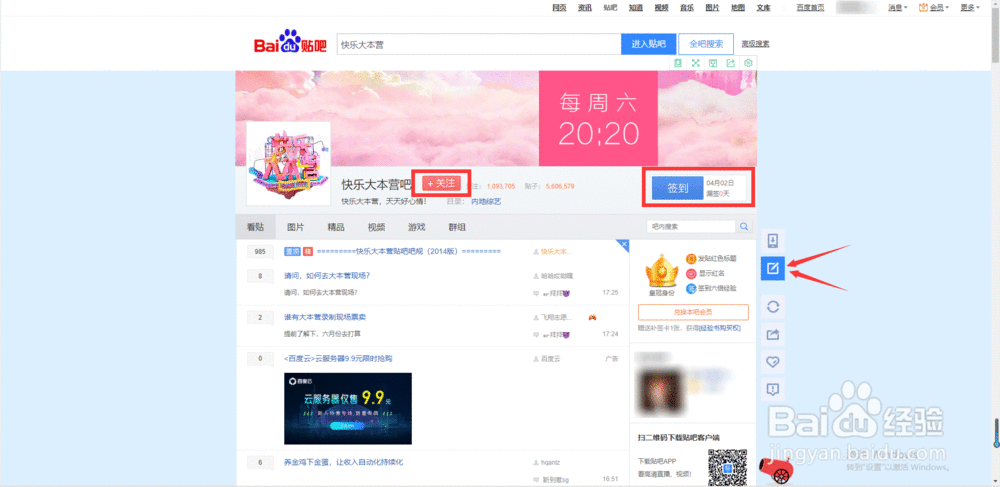Click the 兑换本吧会员 button

[x=693, y=312]
